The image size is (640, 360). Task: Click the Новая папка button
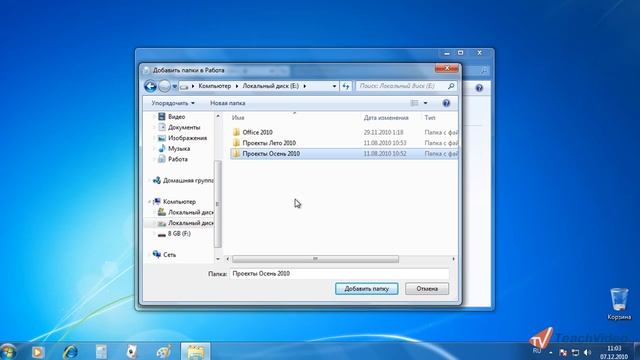227,103
